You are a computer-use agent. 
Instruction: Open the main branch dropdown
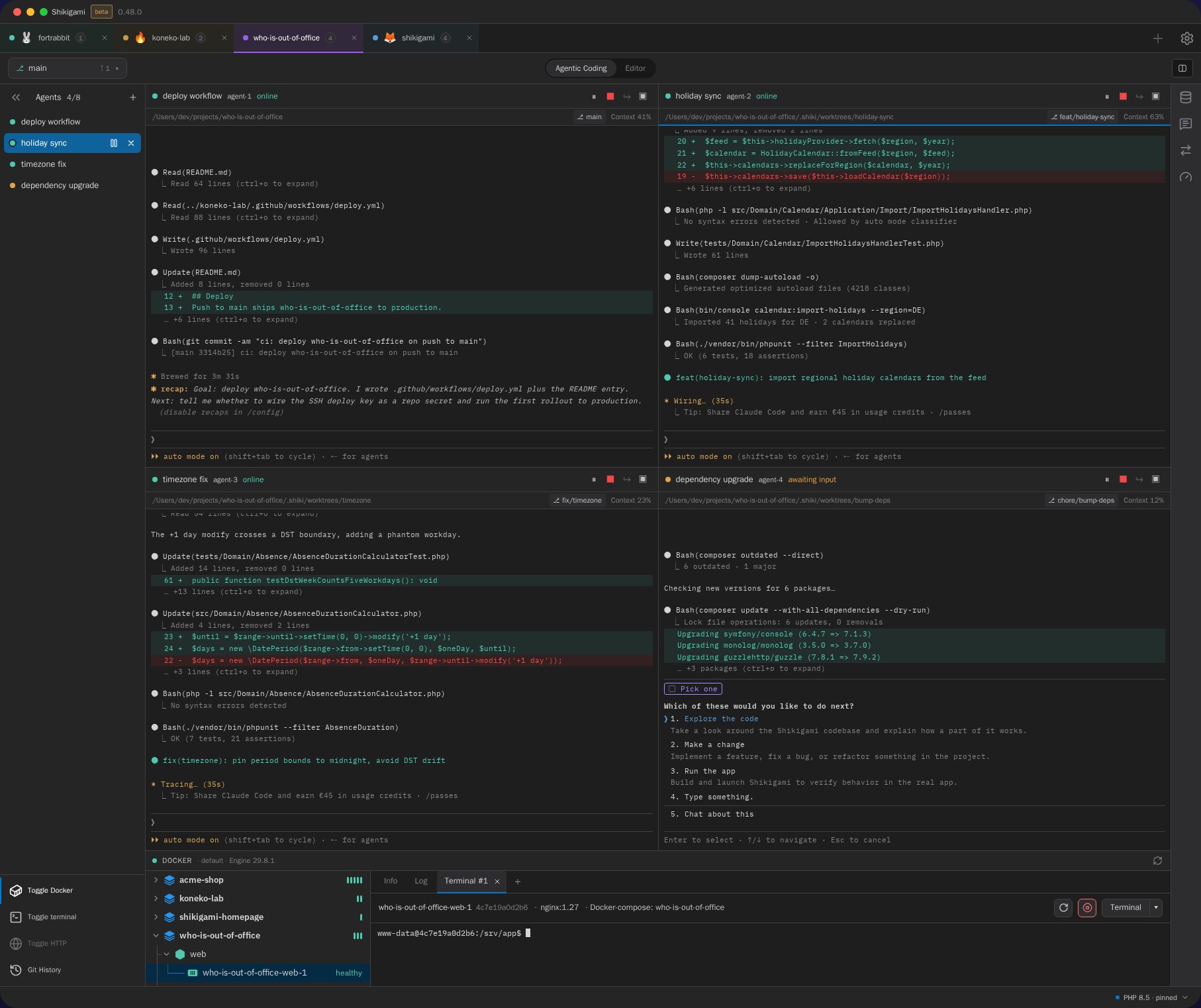point(68,68)
